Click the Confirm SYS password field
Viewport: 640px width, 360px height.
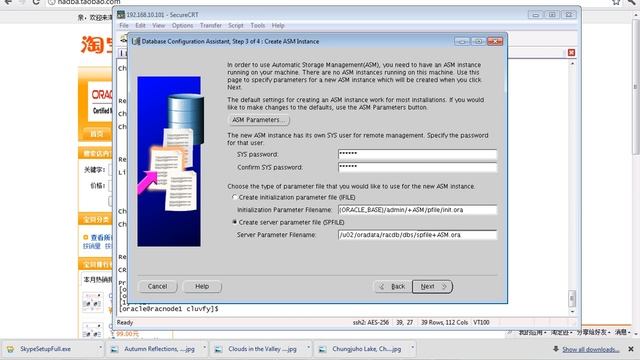coord(417,167)
